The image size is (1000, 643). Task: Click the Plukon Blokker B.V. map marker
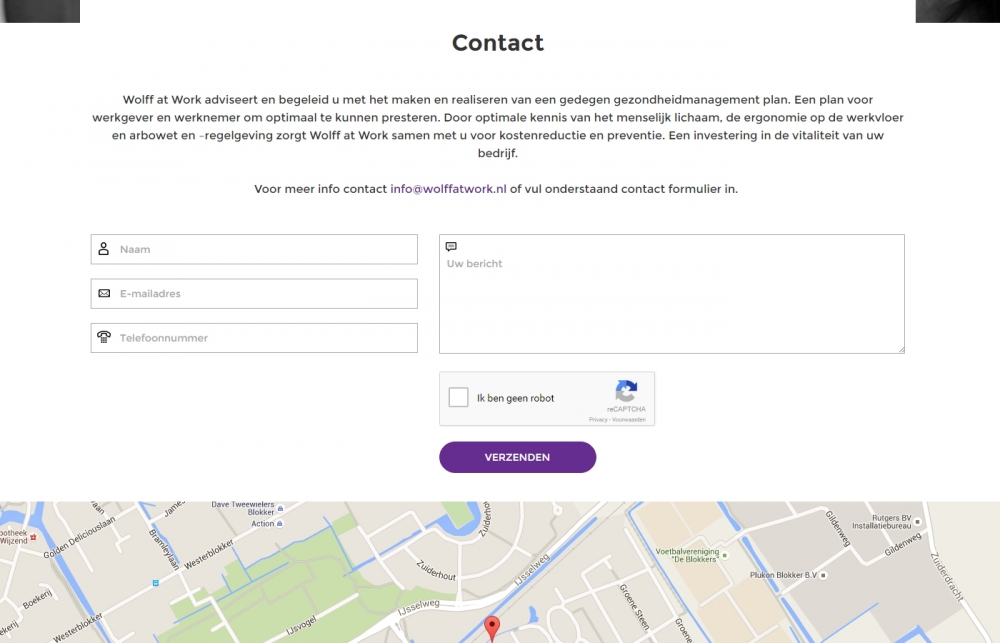point(823,575)
